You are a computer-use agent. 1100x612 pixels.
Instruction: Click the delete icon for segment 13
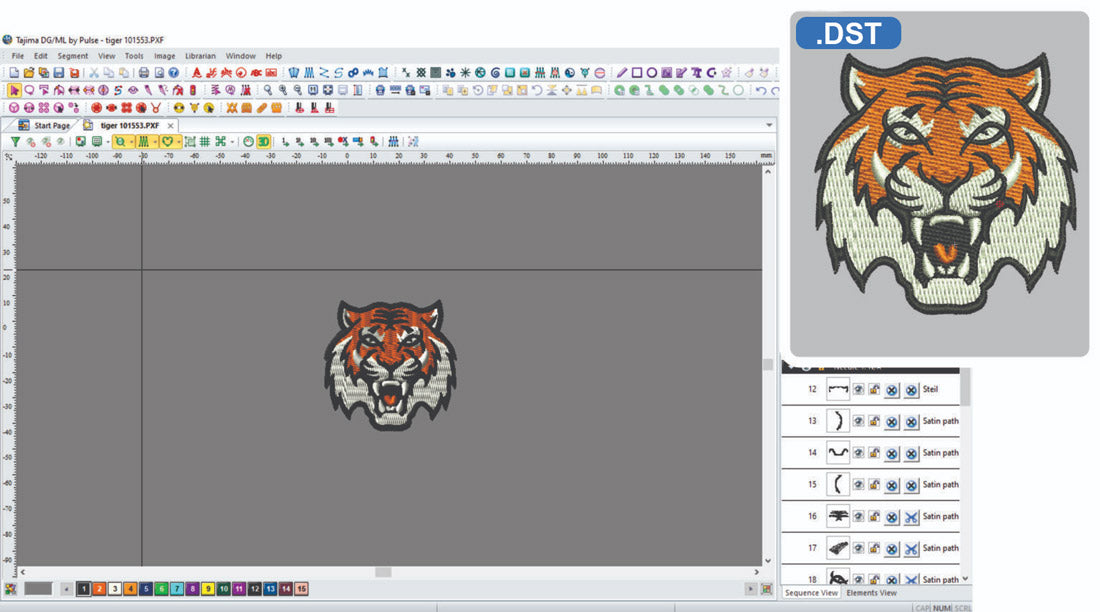[892, 421]
